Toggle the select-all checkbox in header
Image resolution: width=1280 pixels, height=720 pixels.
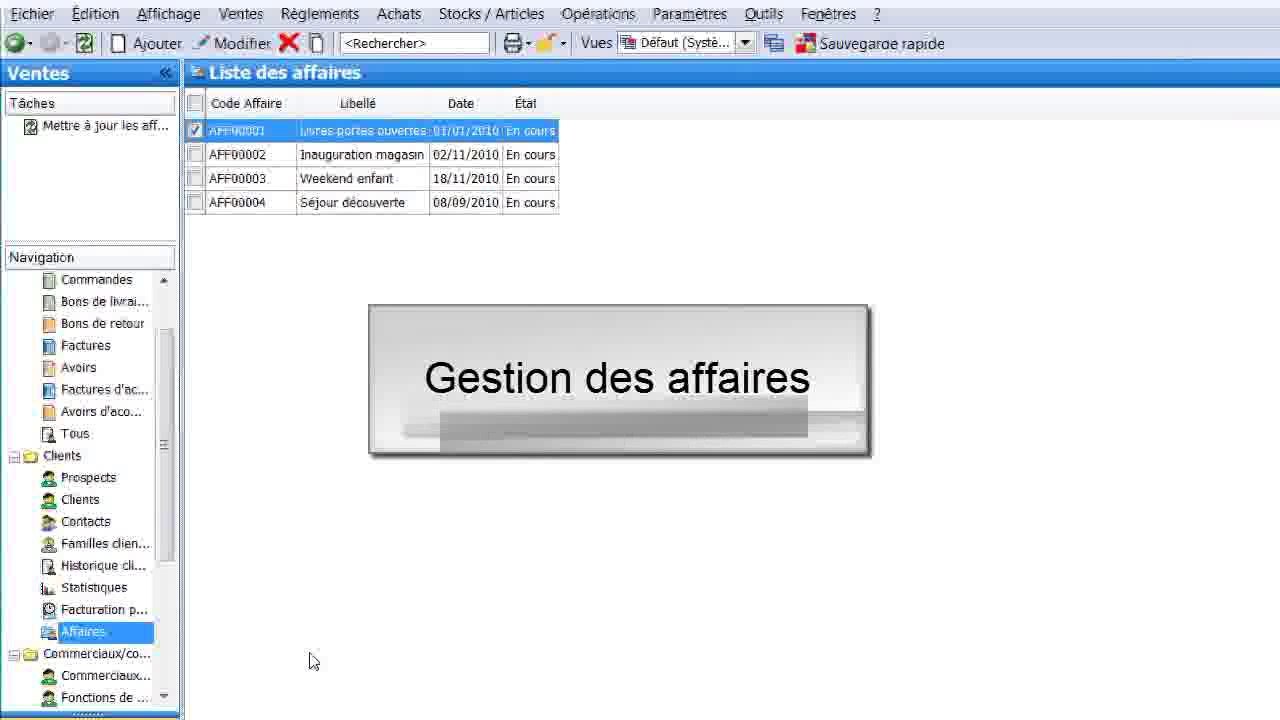pos(195,103)
